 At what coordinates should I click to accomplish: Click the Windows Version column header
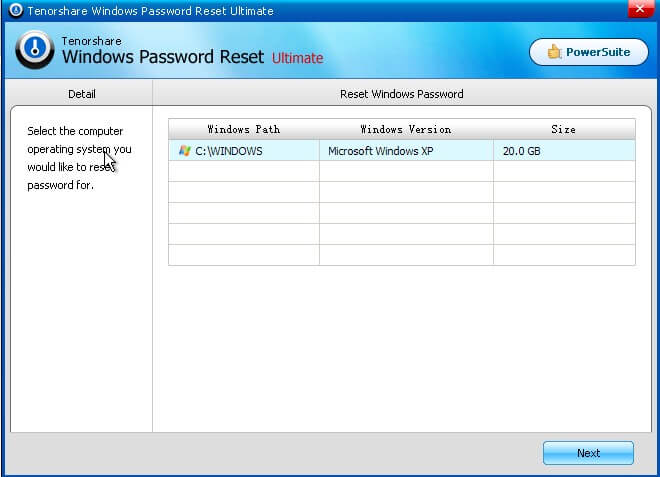point(406,129)
